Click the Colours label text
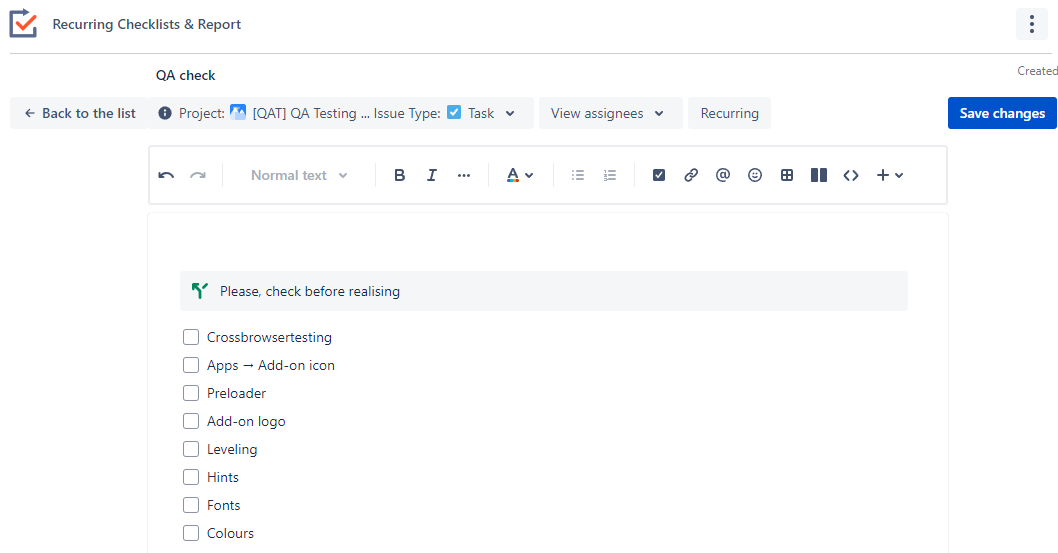Image resolution: width=1058 pixels, height=553 pixels. tap(230, 533)
